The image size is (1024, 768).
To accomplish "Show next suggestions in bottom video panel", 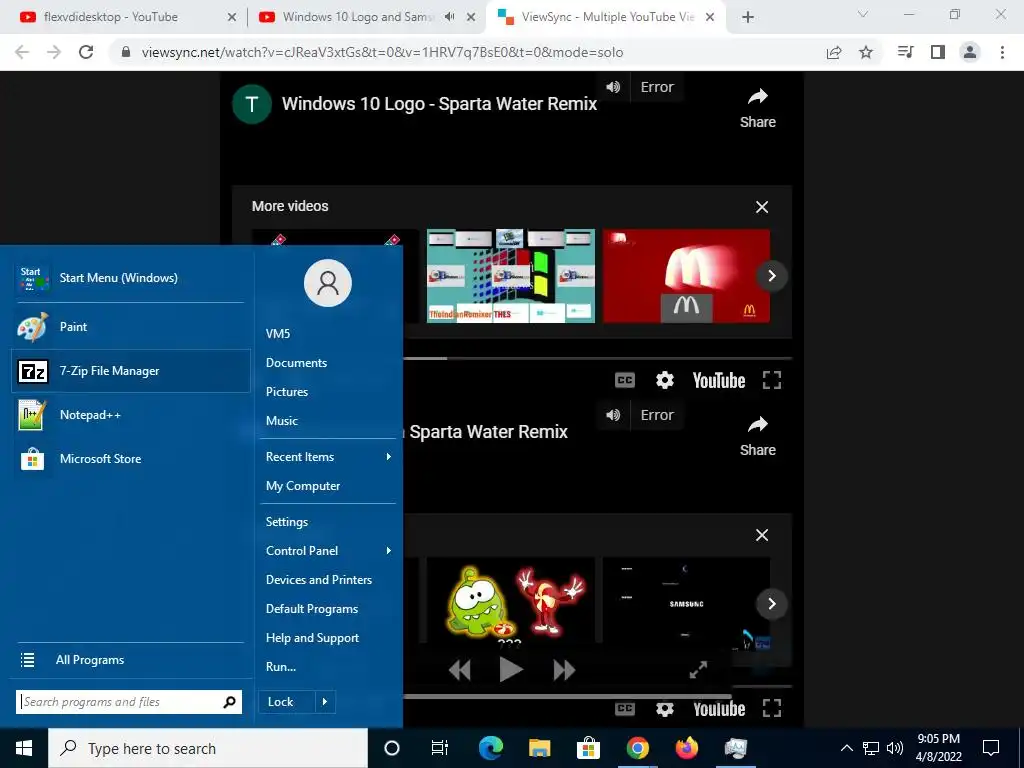I will [x=771, y=604].
